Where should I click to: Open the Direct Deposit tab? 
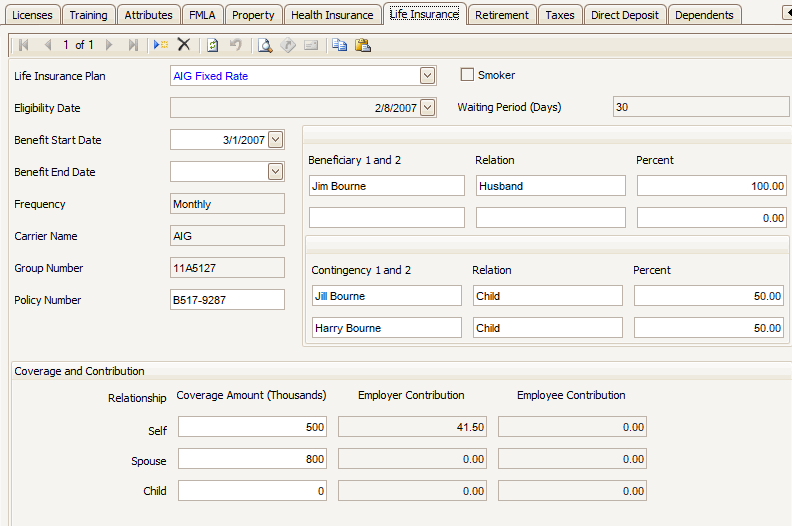pos(624,15)
